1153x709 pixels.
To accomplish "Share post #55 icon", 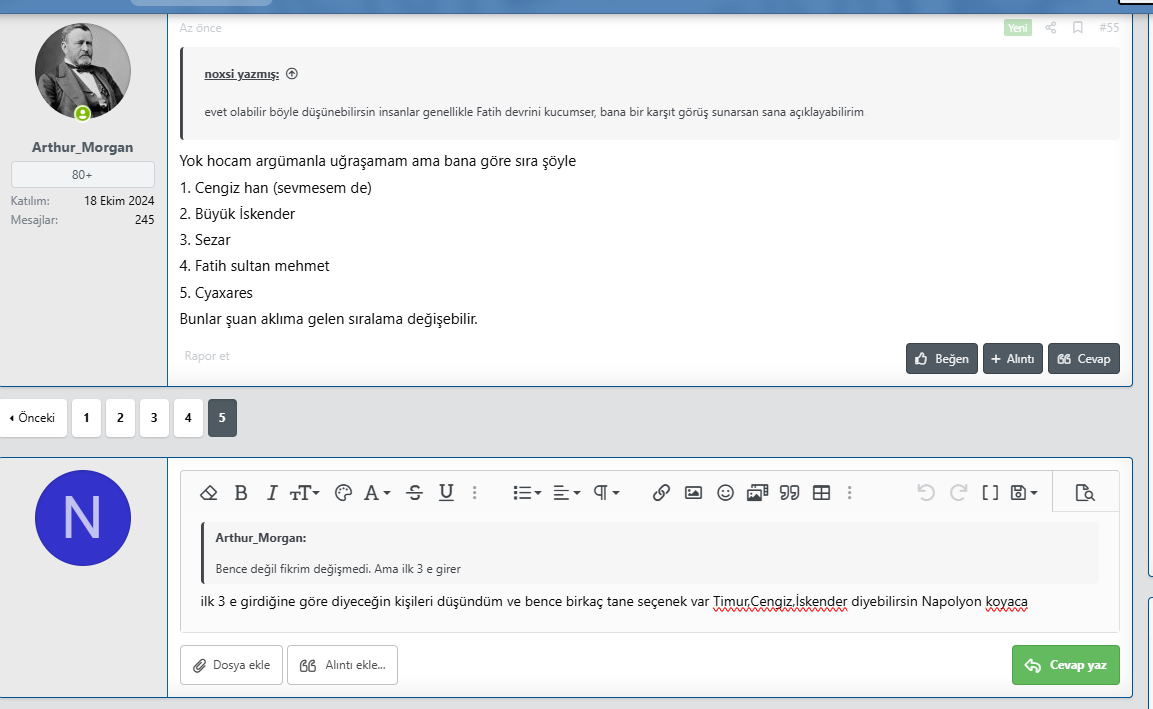I will (x=1051, y=28).
